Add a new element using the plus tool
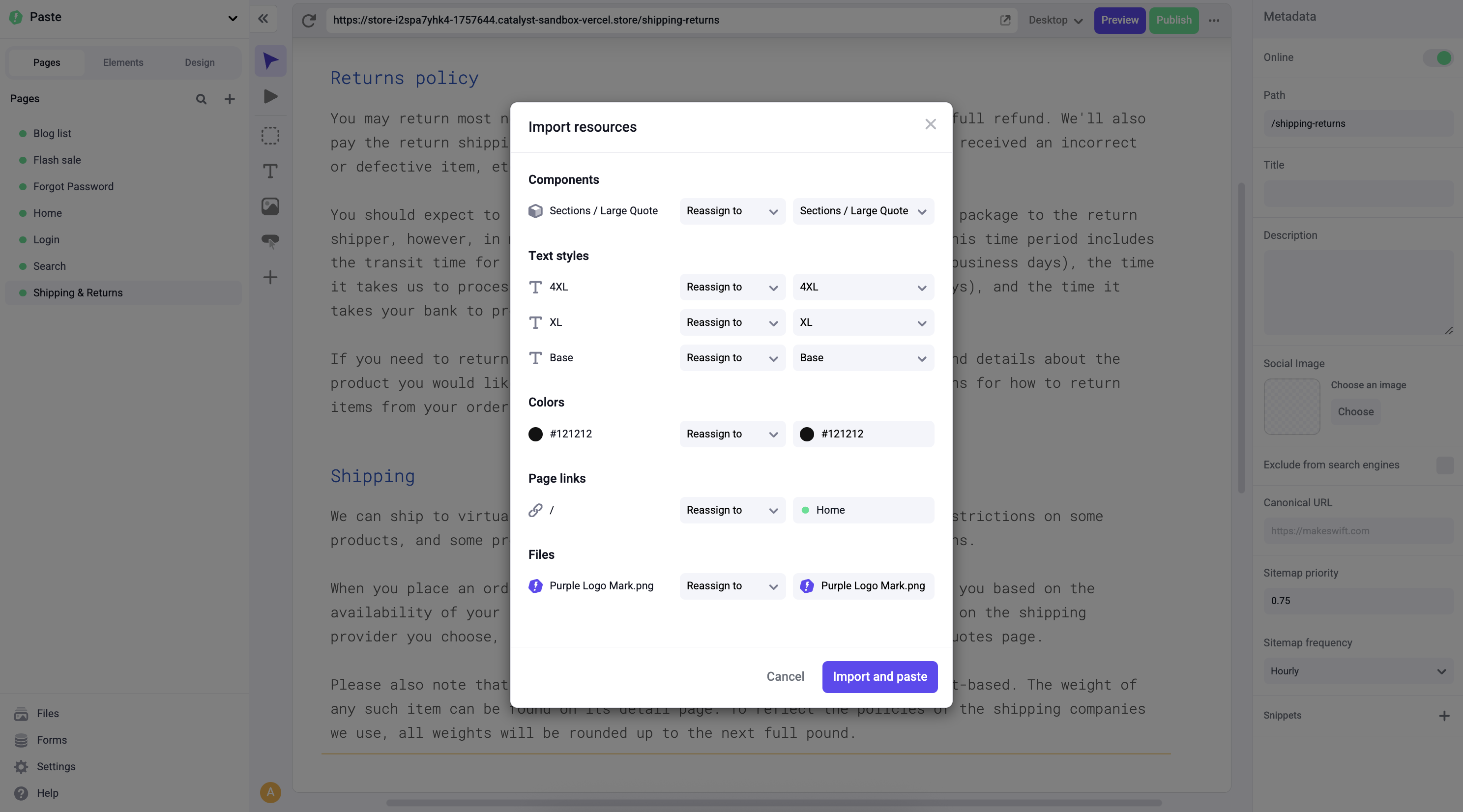Image resolution: width=1463 pixels, height=812 pixels. pyautogui.click(x=270, y=278)
